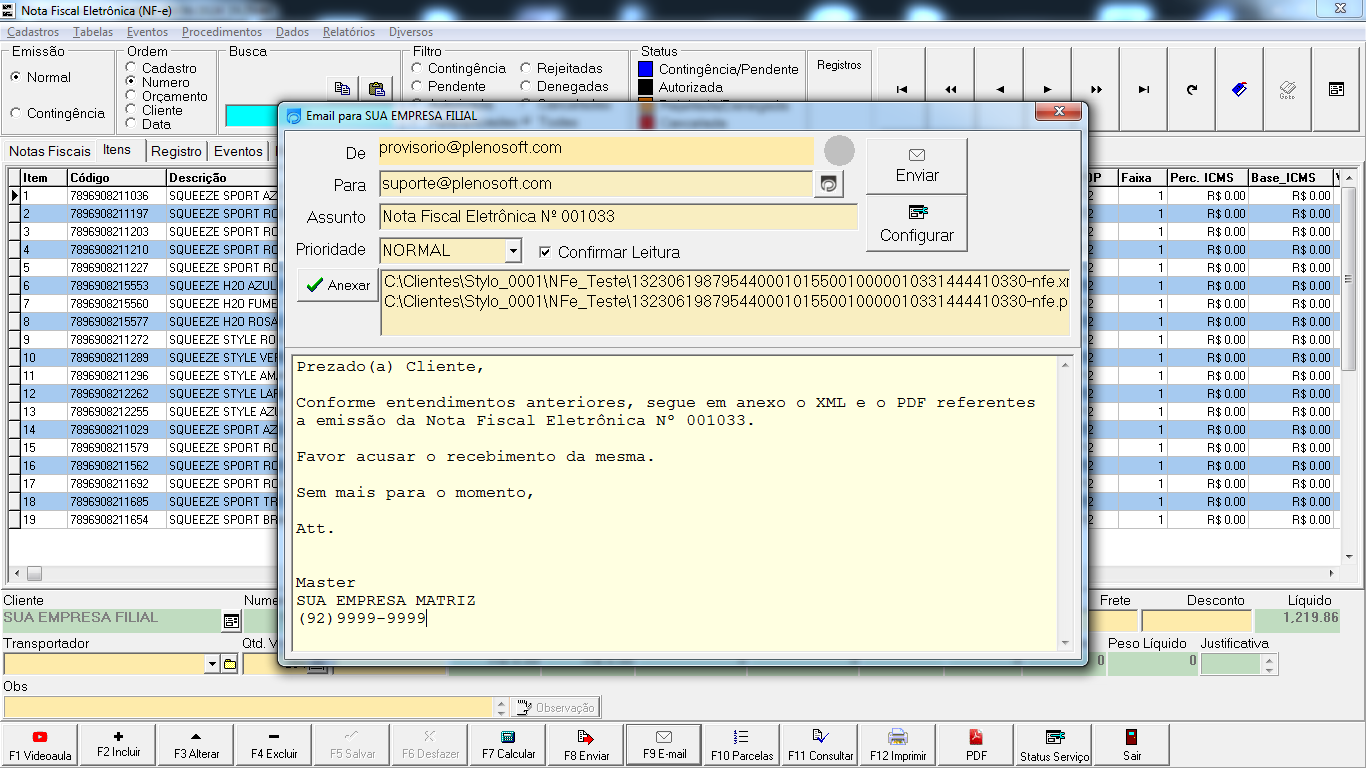Image resolution: width=1366 pixels, height=768 pixels.
Task: Click the Para recipient field
Action: (596, 184)
